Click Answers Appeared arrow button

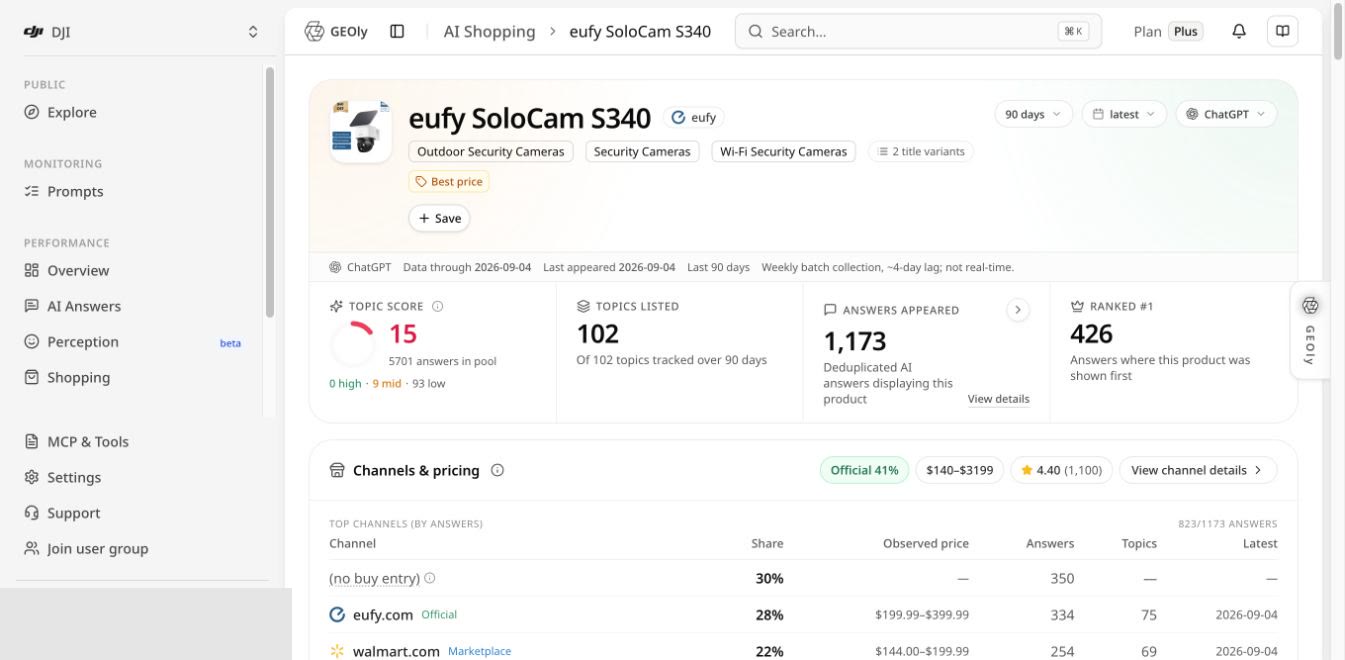pos(1018,310)
